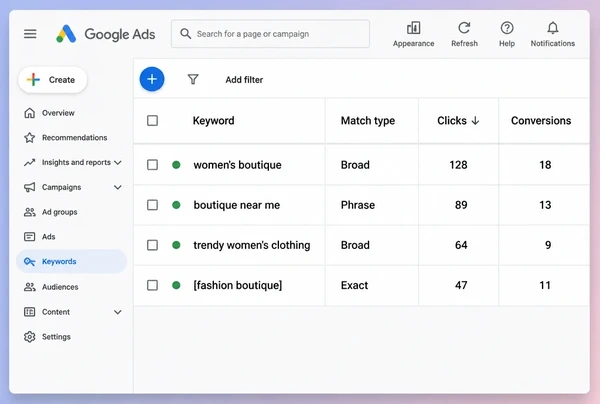Click the 89 clicks value
Image resolution: width=600 pixels, height=404 pixels.
[x=461, y=205]
